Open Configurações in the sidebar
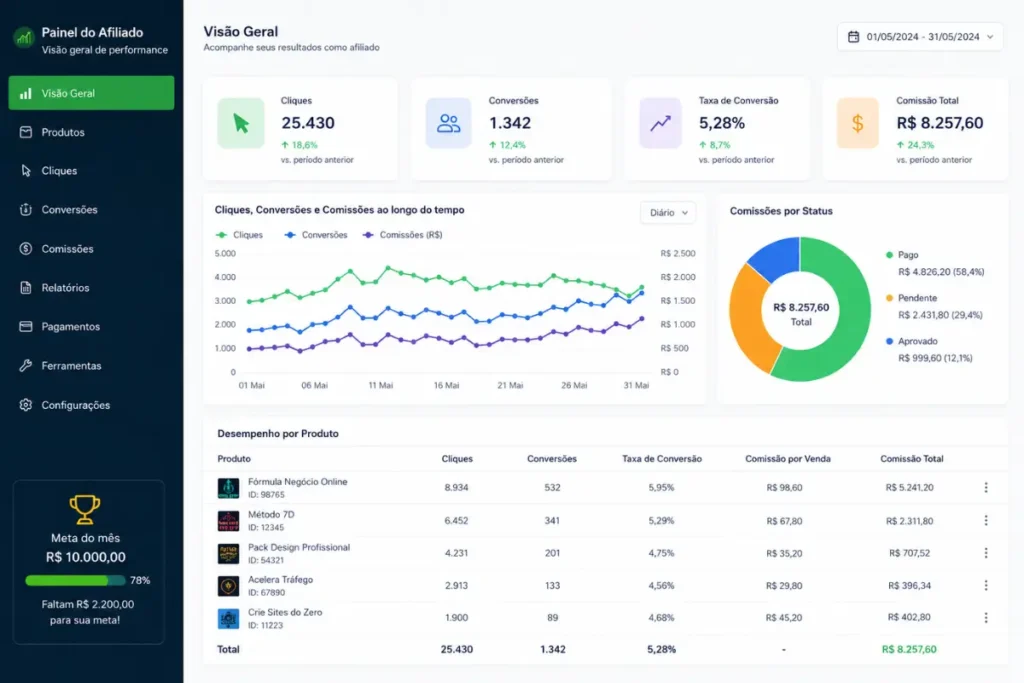Image resolution: width=1024 pixels, height=683 pixels. point(91,405)
